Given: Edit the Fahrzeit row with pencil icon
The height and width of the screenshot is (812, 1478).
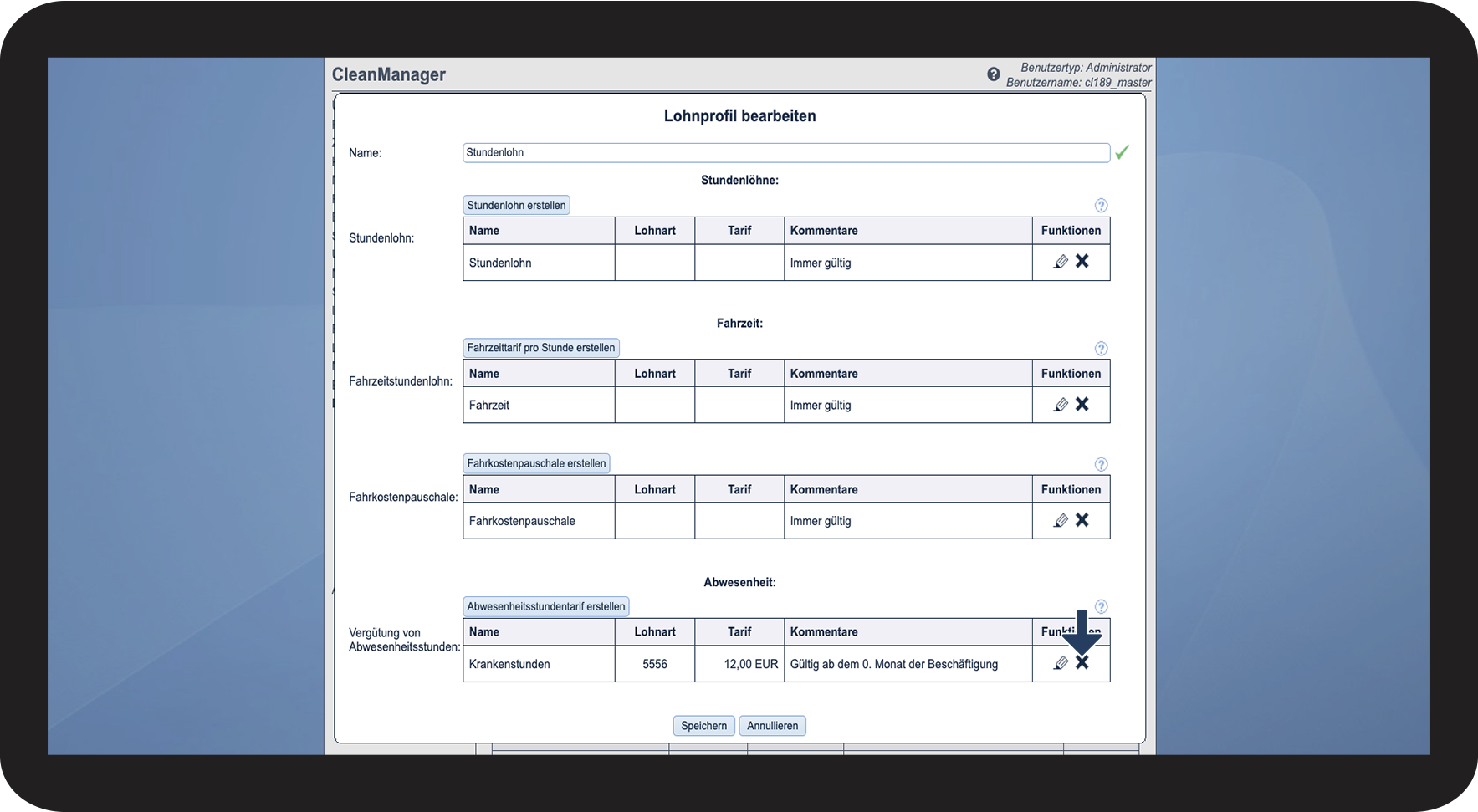Looking at the screenshot, I should [x=1061, y=405].
